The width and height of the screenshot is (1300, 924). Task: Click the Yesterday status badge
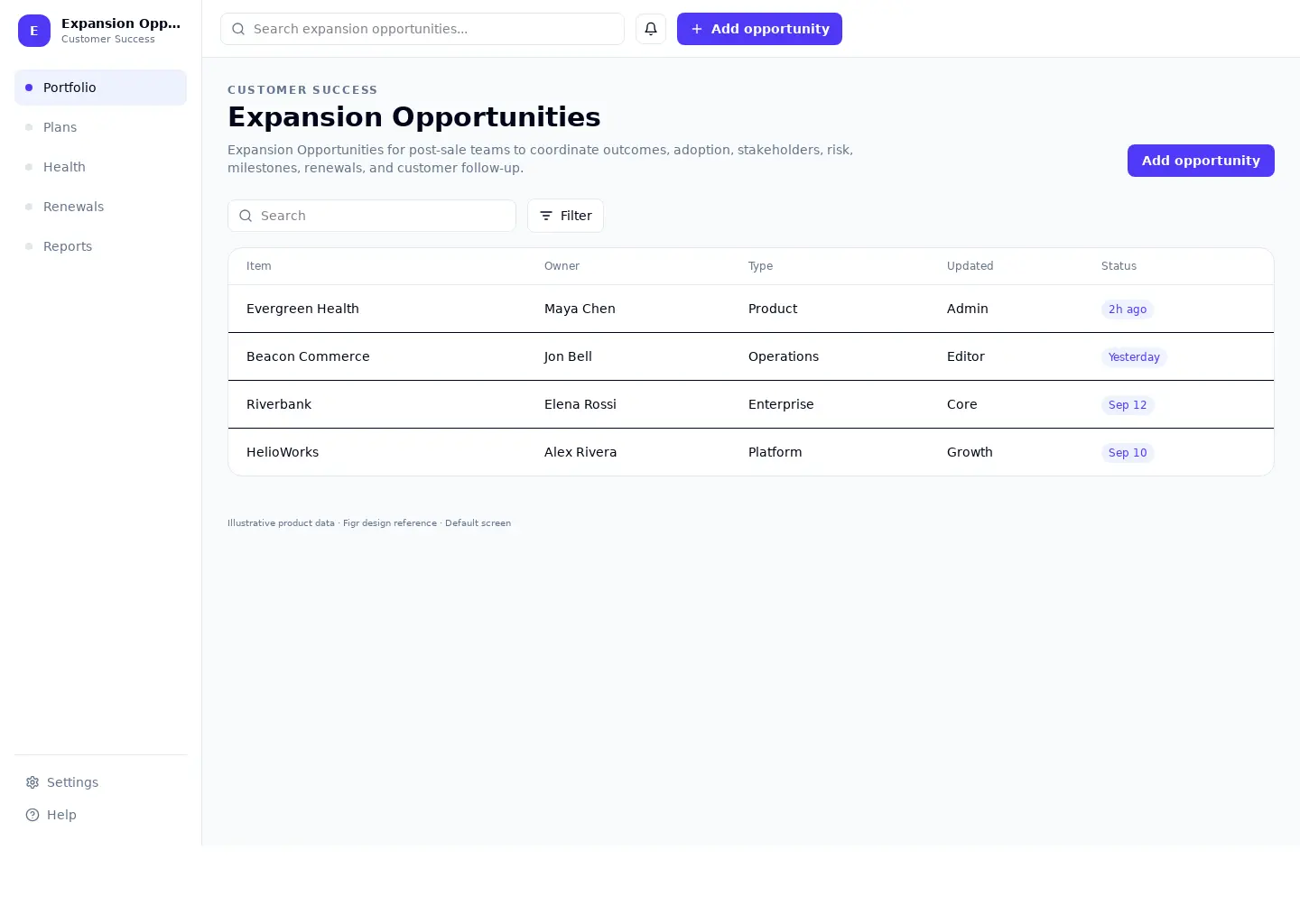(1134, 357)
